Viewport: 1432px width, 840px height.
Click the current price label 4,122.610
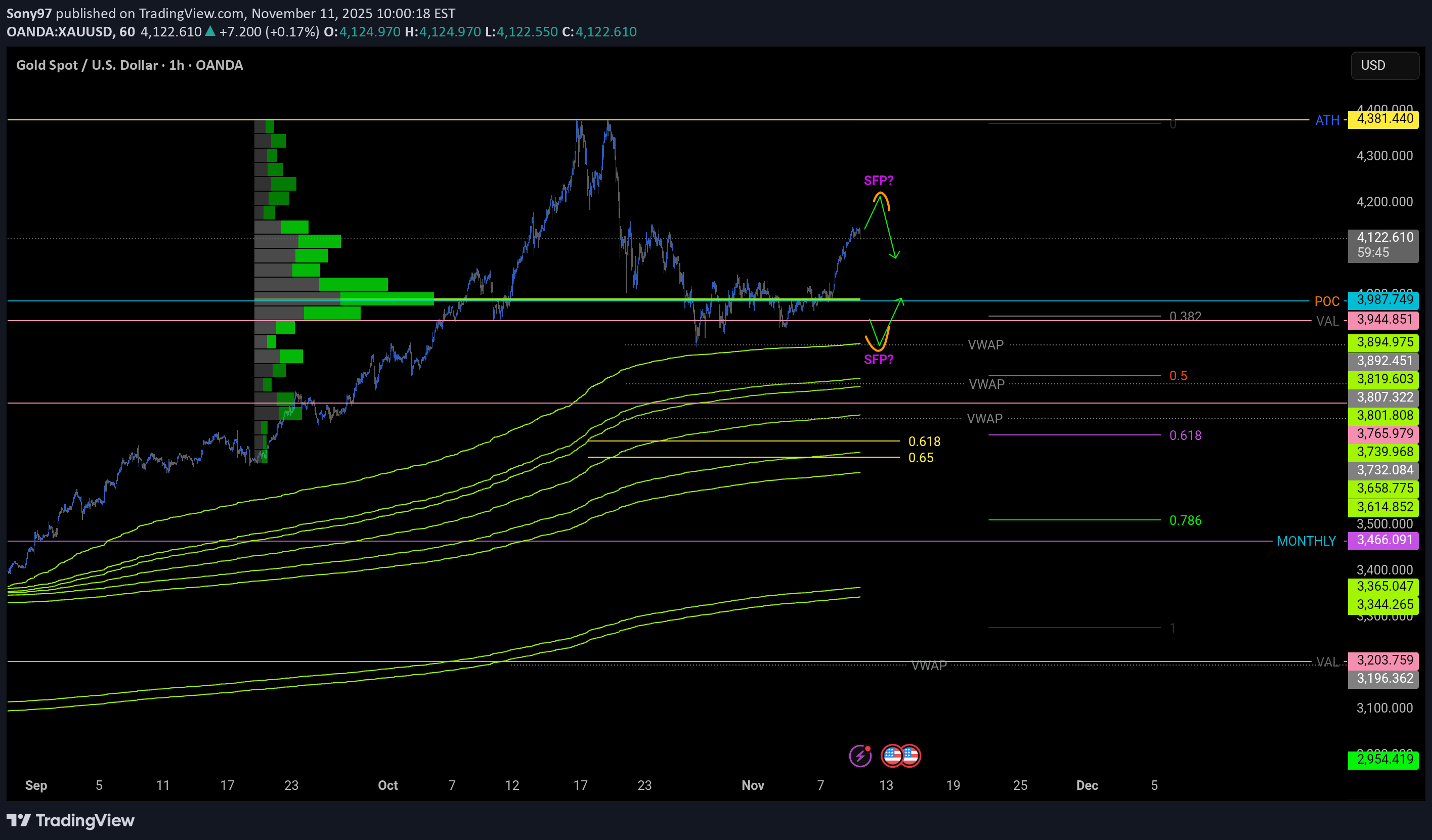click(x=1384, y=237)
